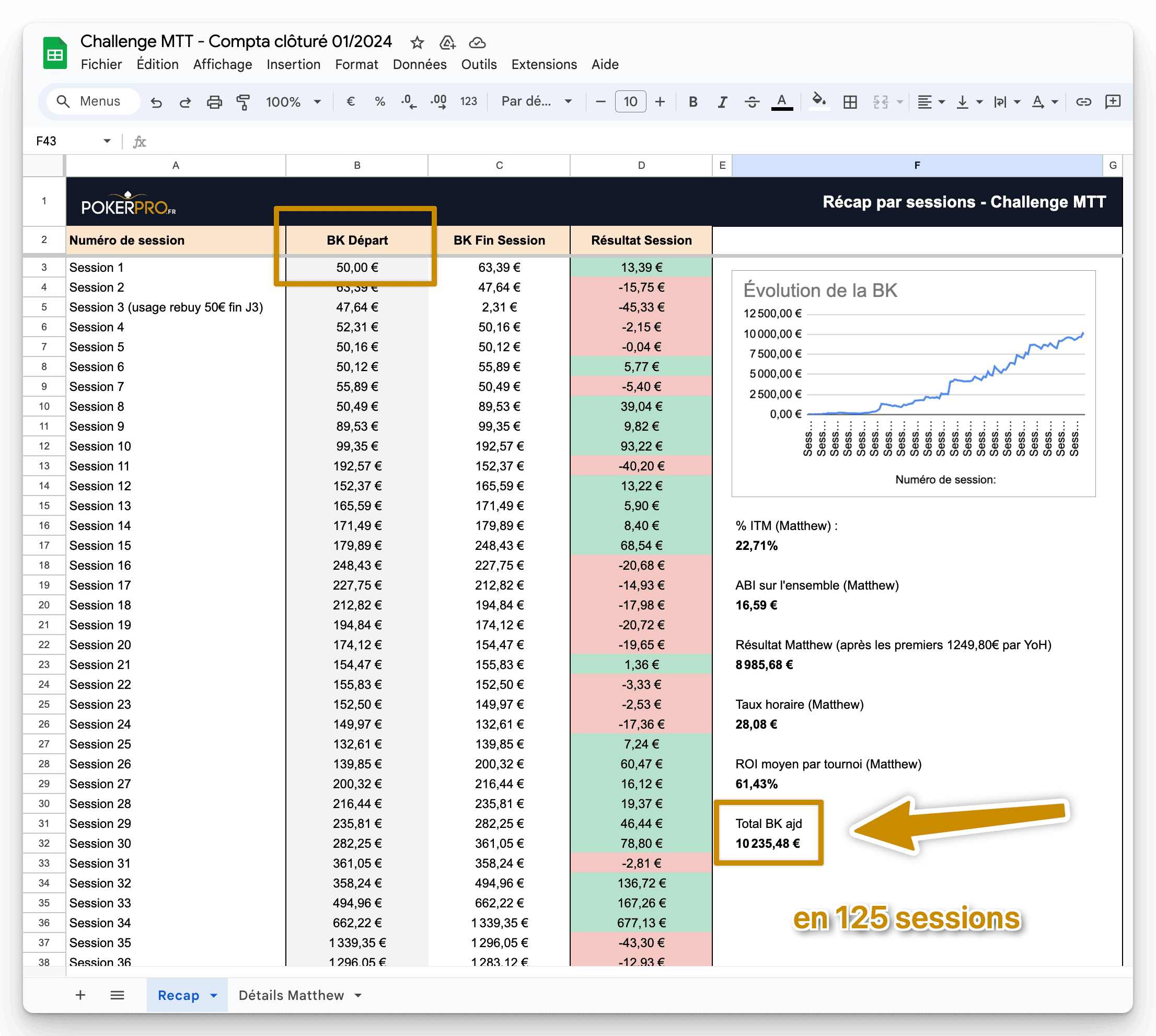Toggle strikethrough formatting
This screenshot has width=1156, height=1036.
pos(752,102)
